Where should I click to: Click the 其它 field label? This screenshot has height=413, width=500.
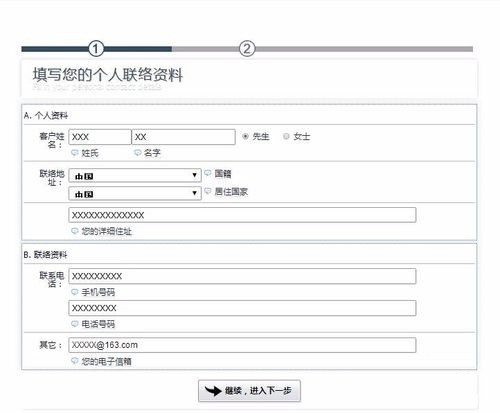pos(51,345)
